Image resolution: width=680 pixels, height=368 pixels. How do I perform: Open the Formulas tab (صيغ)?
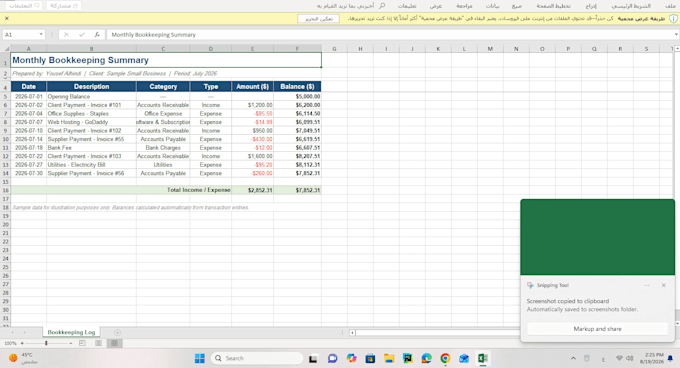pos(517,6)
